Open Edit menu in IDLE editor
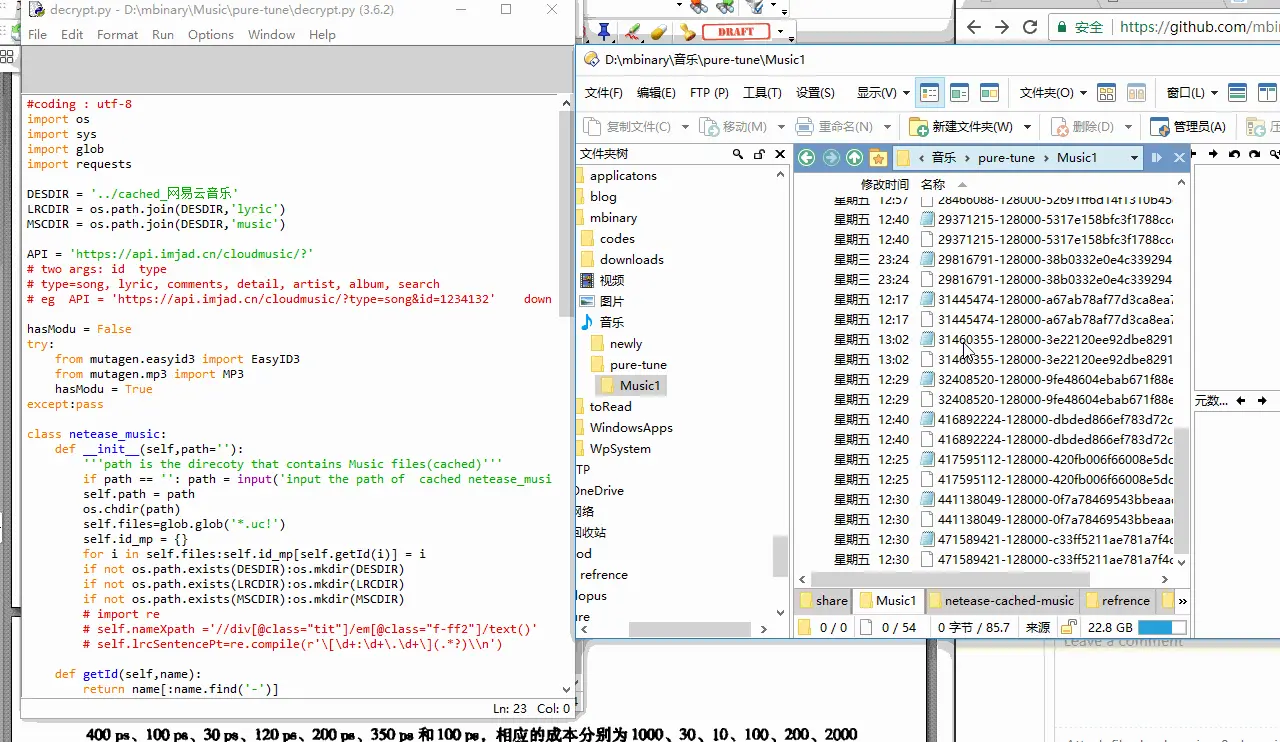Screen dimensions: 1280x742 pos(72,34)
